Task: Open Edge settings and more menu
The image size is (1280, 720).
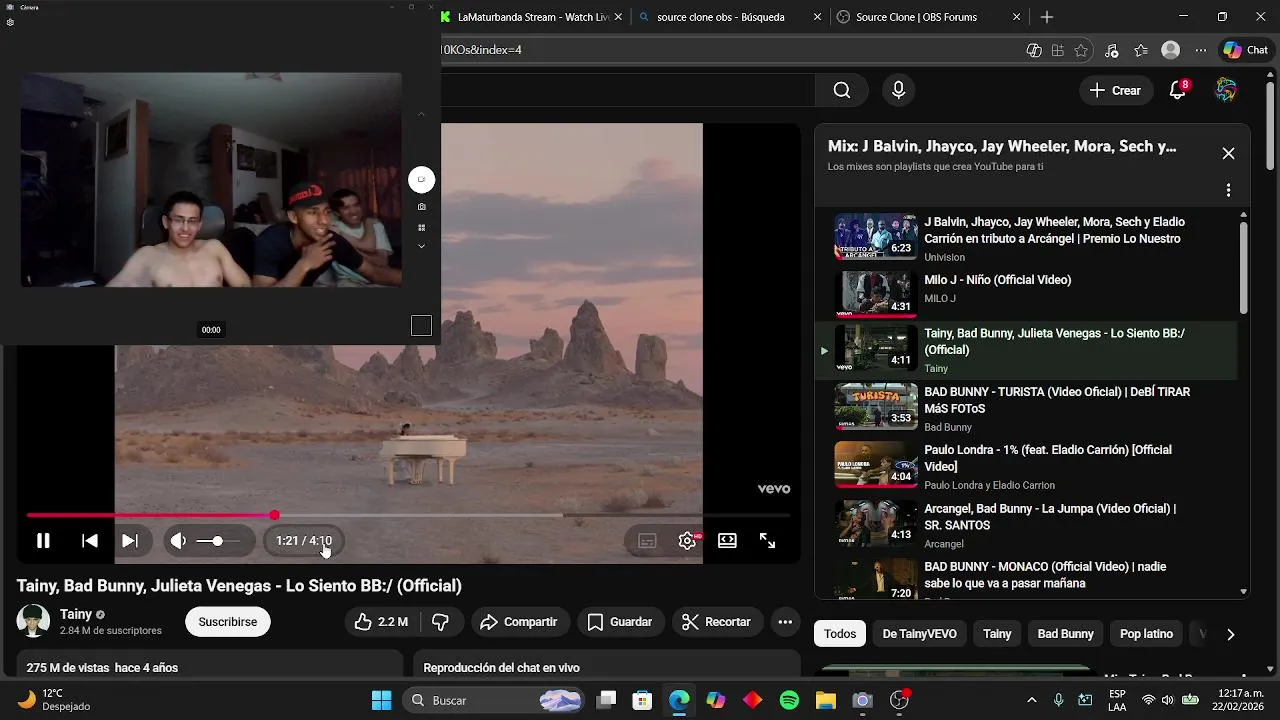Action: [1201, 50]
